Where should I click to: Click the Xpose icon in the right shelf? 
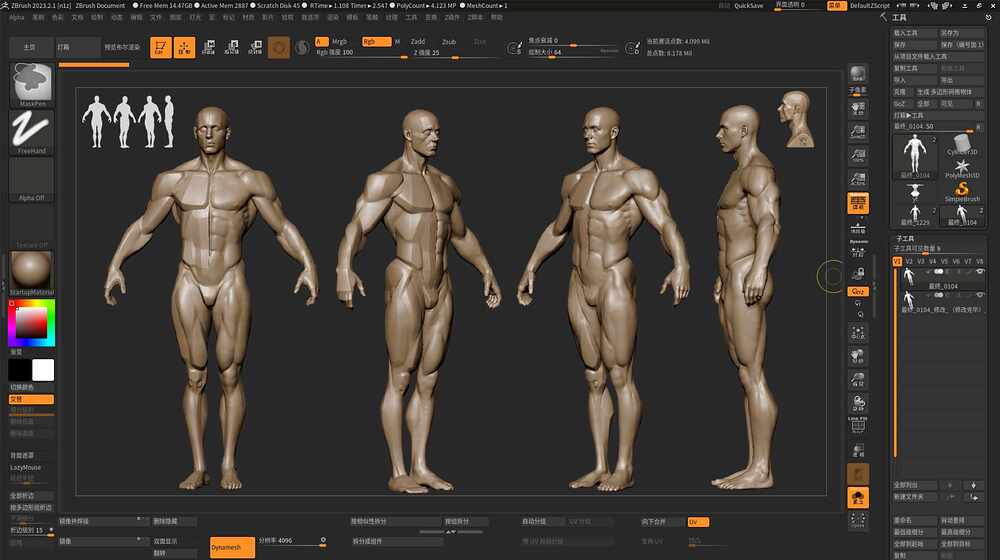[x=858, y=520]
